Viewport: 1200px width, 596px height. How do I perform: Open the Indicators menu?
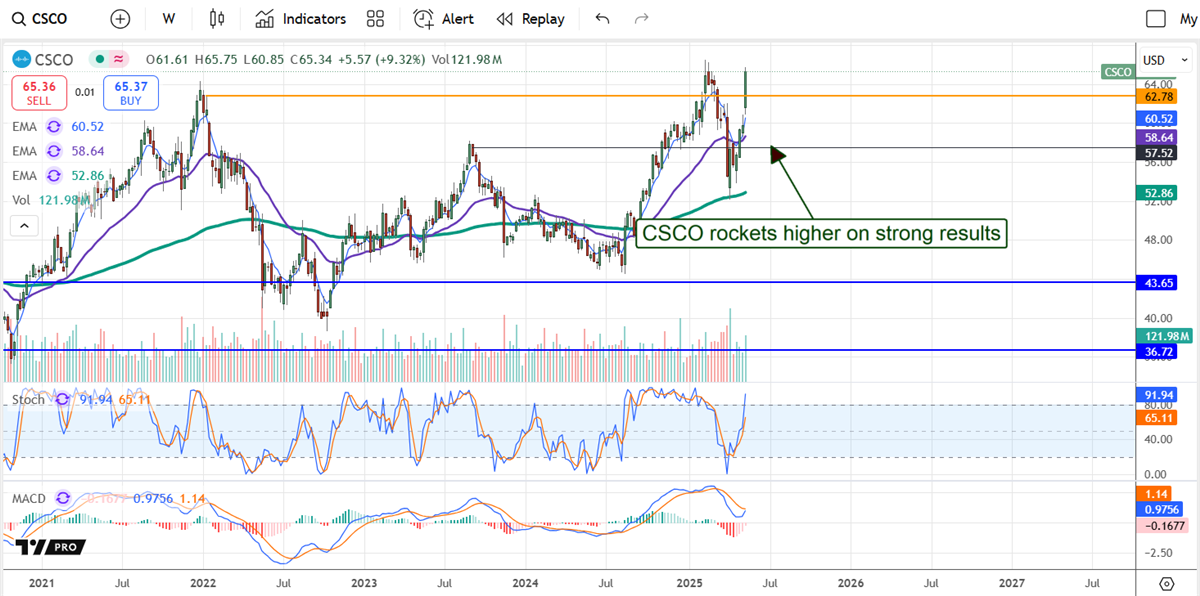coord(301,19)
